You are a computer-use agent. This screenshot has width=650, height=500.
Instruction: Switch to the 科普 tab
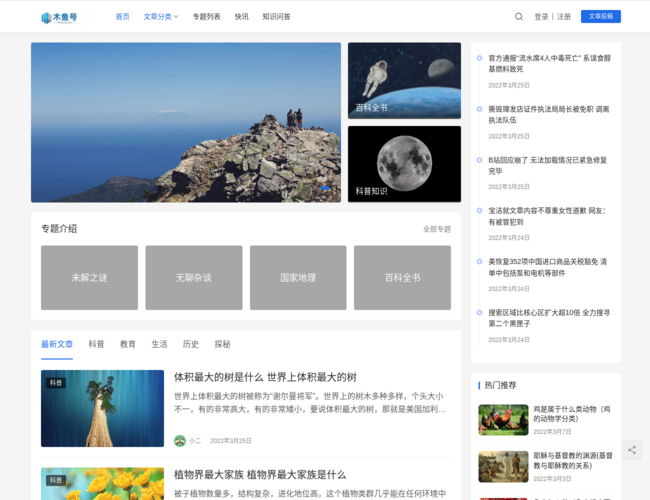[x=96, y=344]
